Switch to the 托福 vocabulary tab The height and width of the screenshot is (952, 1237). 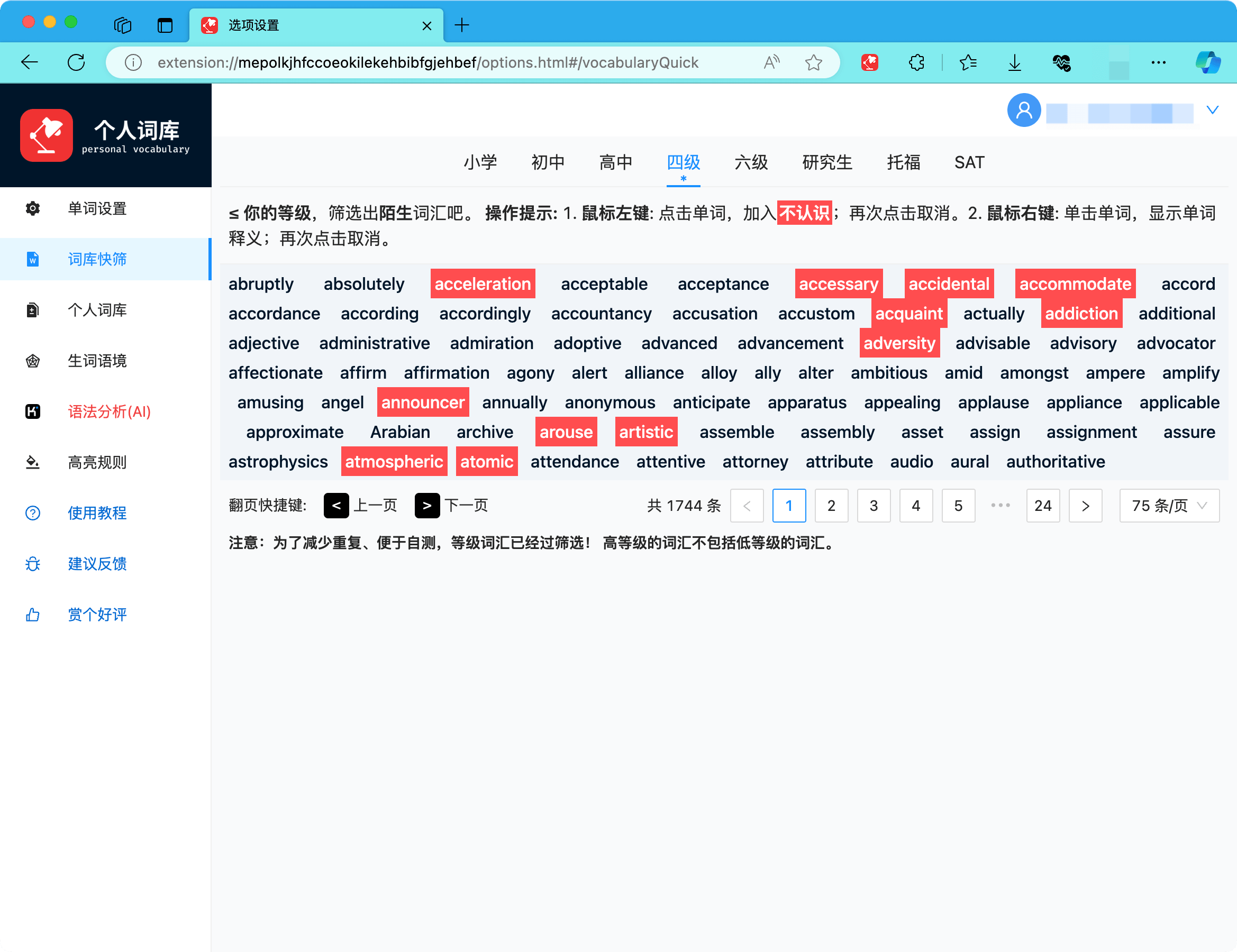point(903,162)
